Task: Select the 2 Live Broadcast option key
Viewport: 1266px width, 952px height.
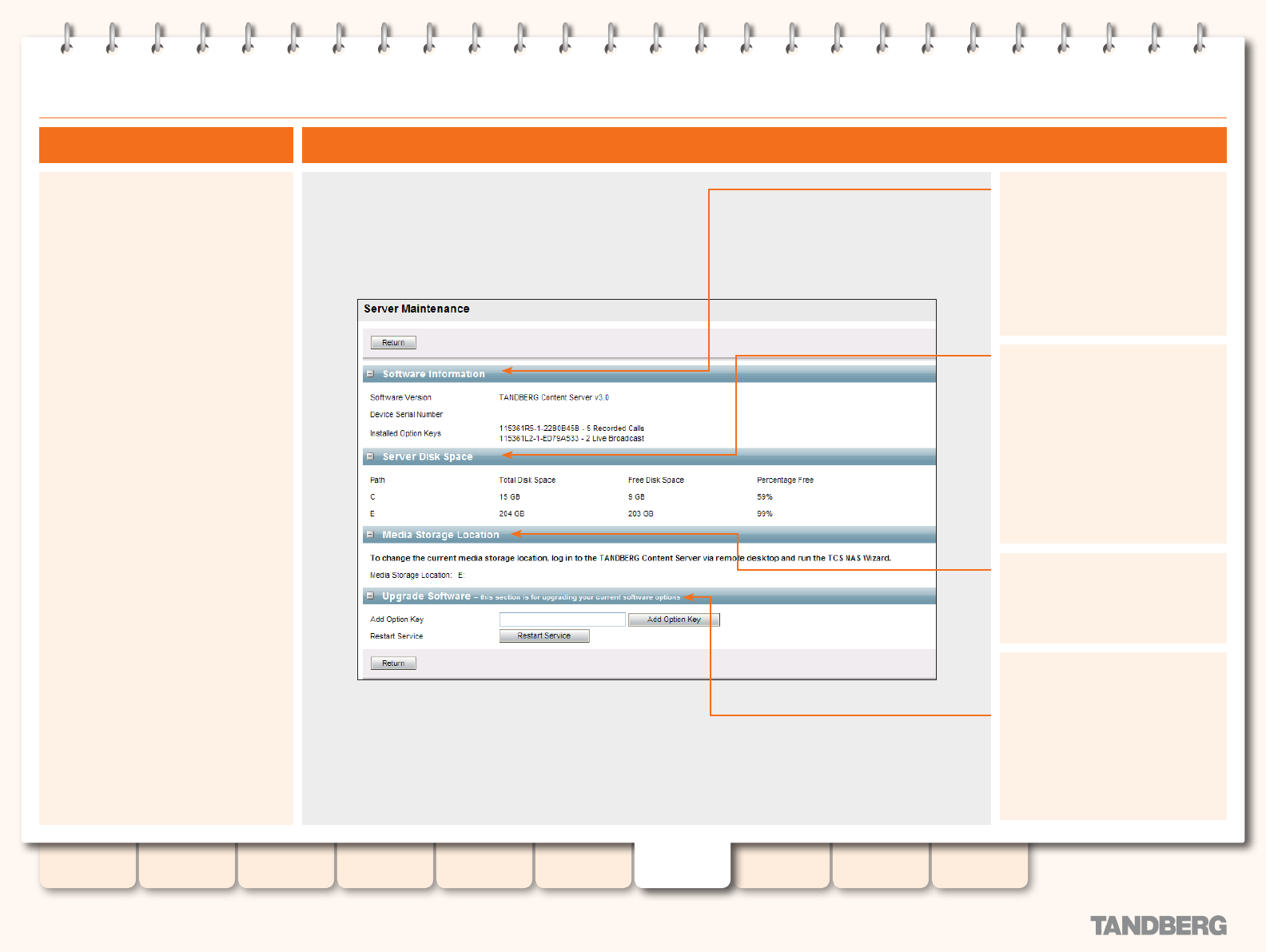Action: point(571,439)
